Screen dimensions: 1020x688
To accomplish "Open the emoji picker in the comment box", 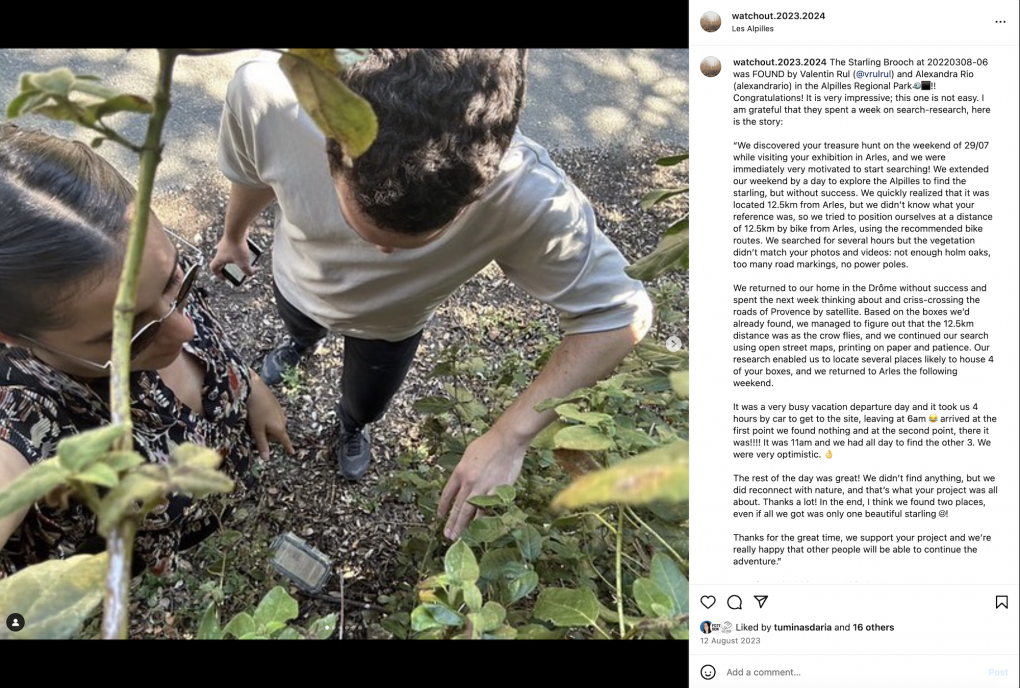I will [x=708, y=672].
